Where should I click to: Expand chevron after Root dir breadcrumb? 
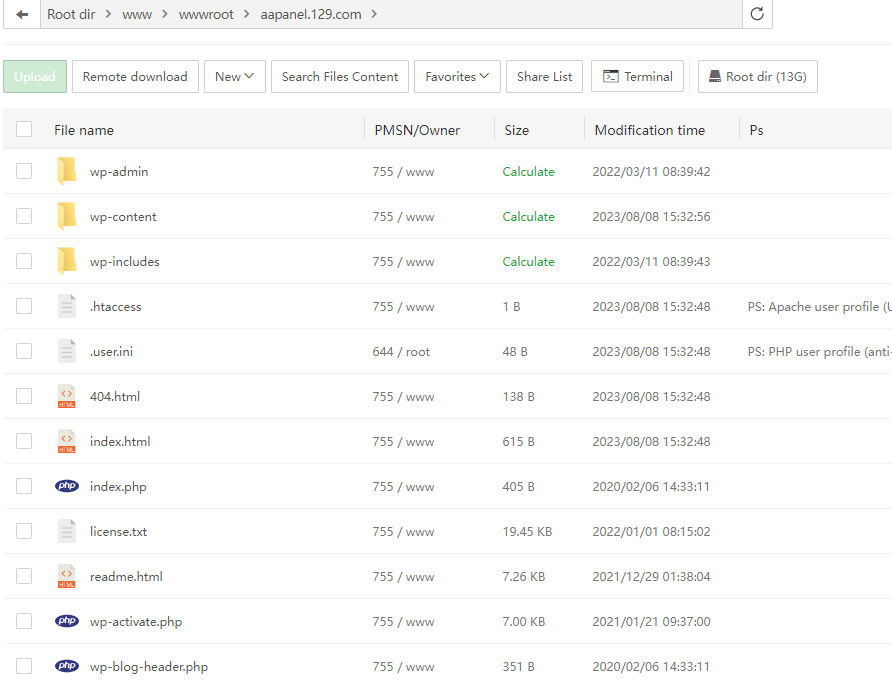pyautogui.click(x=108, y=14)
